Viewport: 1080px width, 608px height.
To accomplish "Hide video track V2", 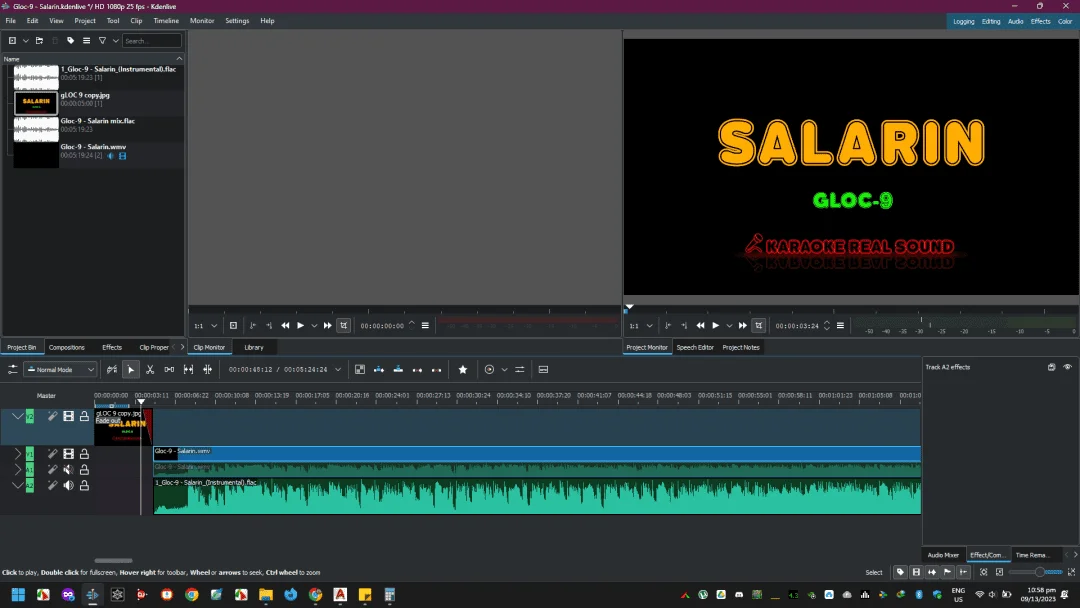I will (x=68, y=416).
